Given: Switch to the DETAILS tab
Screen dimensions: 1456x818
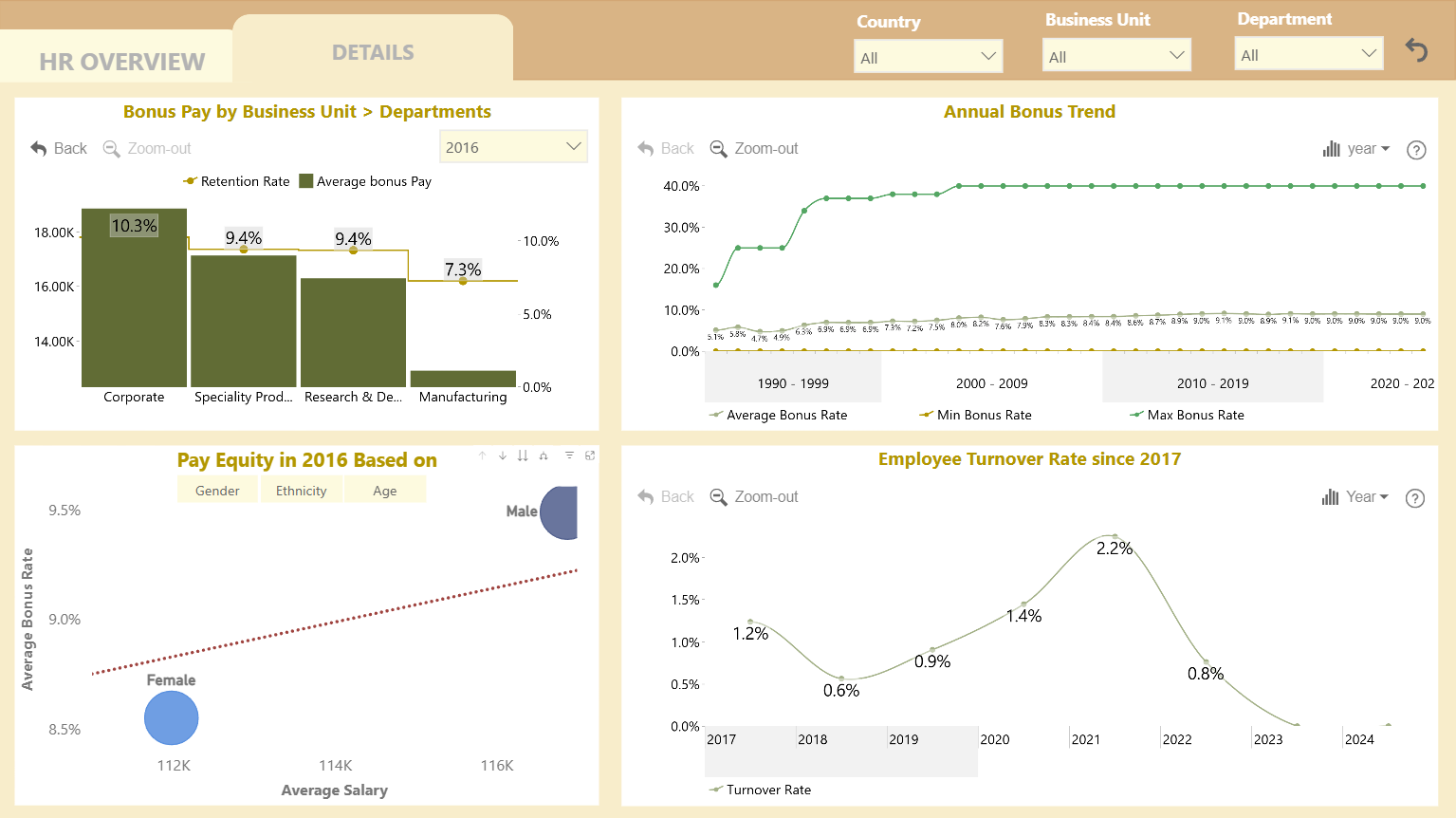Looking at the screenshot, I should pos(373,52).
